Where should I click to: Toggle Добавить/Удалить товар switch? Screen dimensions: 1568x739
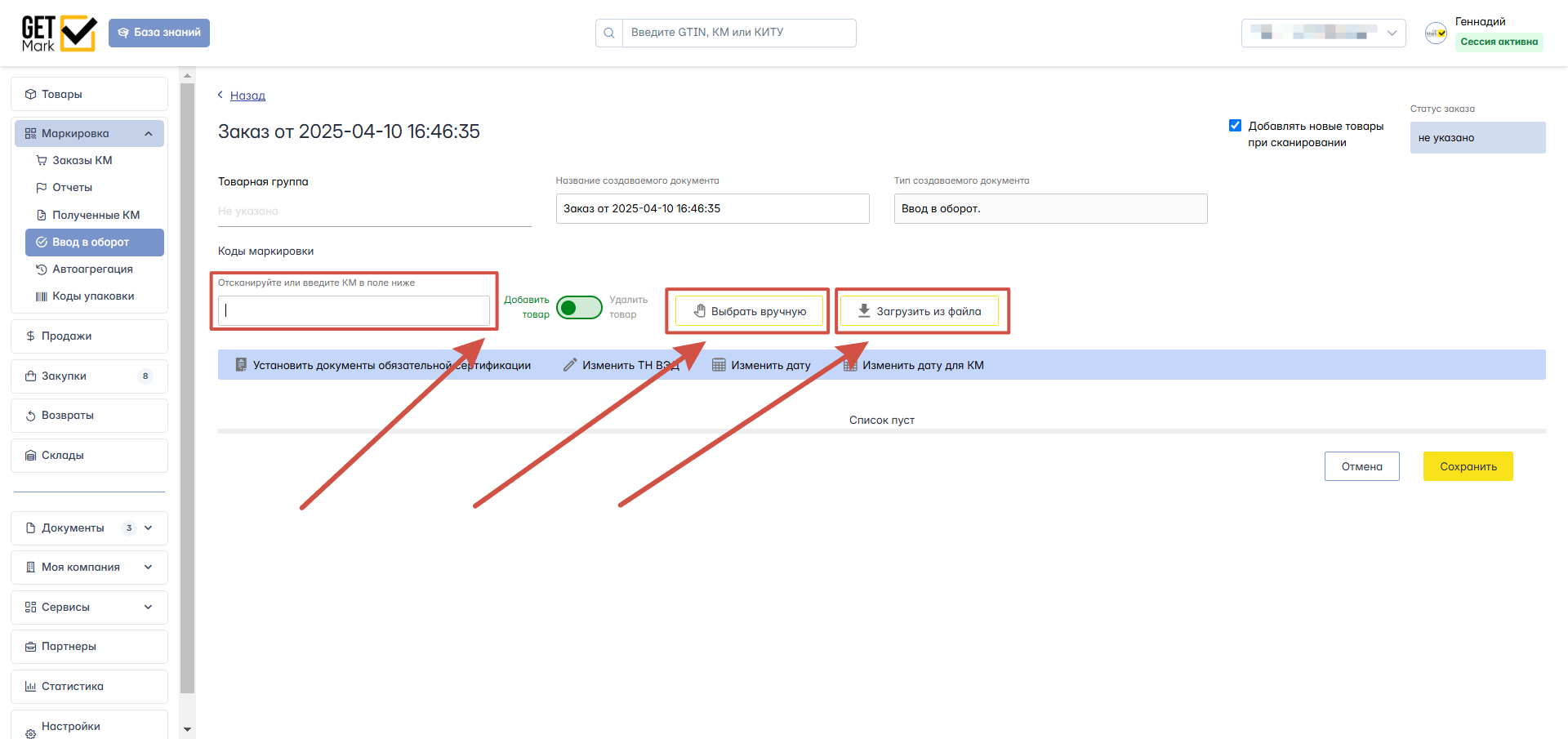(x=579, y=307)
